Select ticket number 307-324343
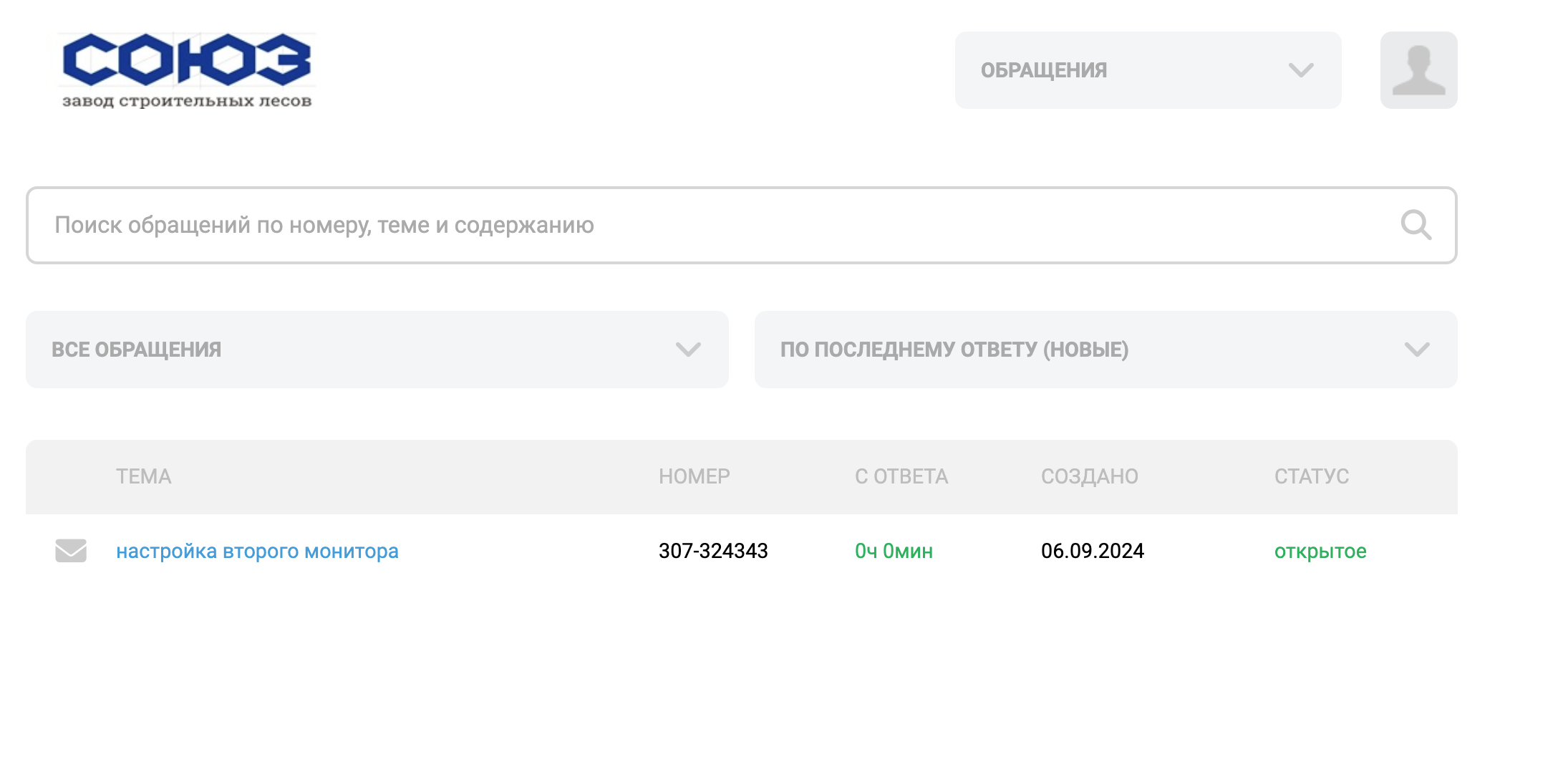1568x765 pixels. 713,551
